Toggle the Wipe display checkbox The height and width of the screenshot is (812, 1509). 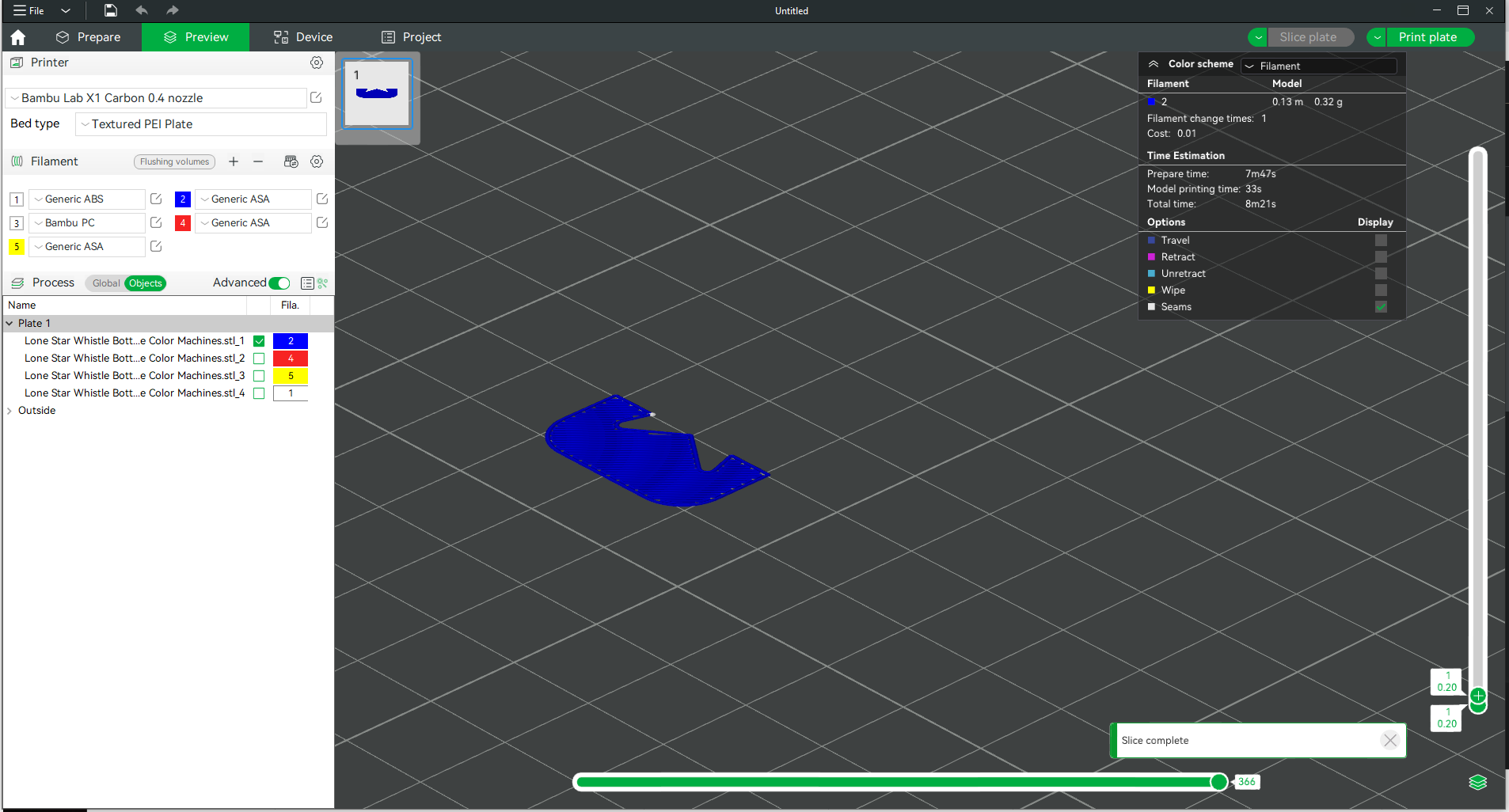1381,290
